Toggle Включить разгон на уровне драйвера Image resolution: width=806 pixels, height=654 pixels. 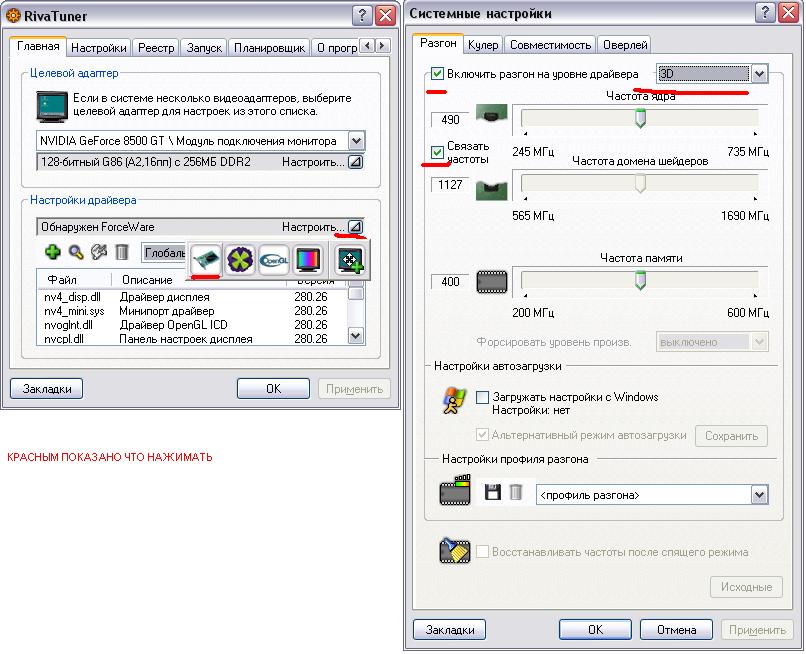tap(437, 74)
